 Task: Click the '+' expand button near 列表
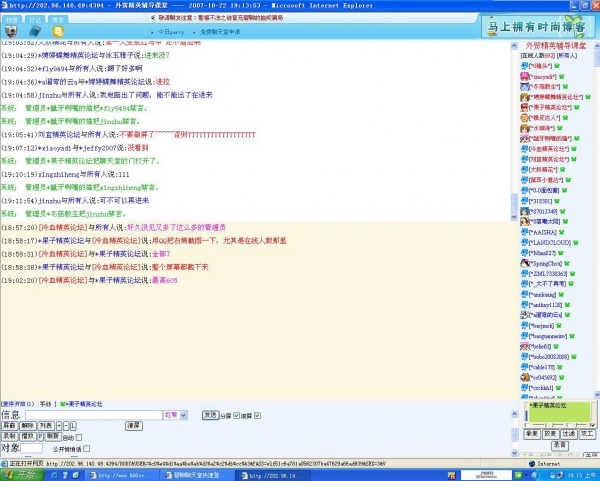(59, 425)
